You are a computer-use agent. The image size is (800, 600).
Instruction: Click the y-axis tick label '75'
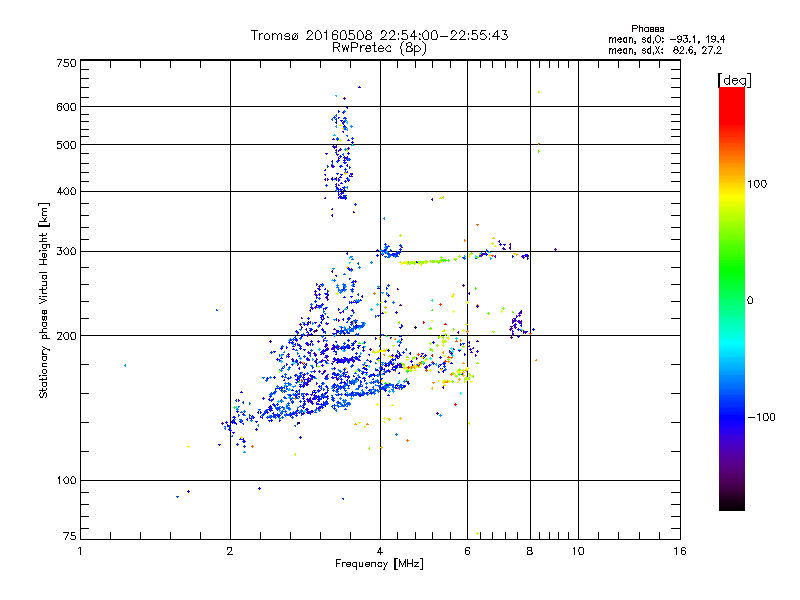pos(69,536)
